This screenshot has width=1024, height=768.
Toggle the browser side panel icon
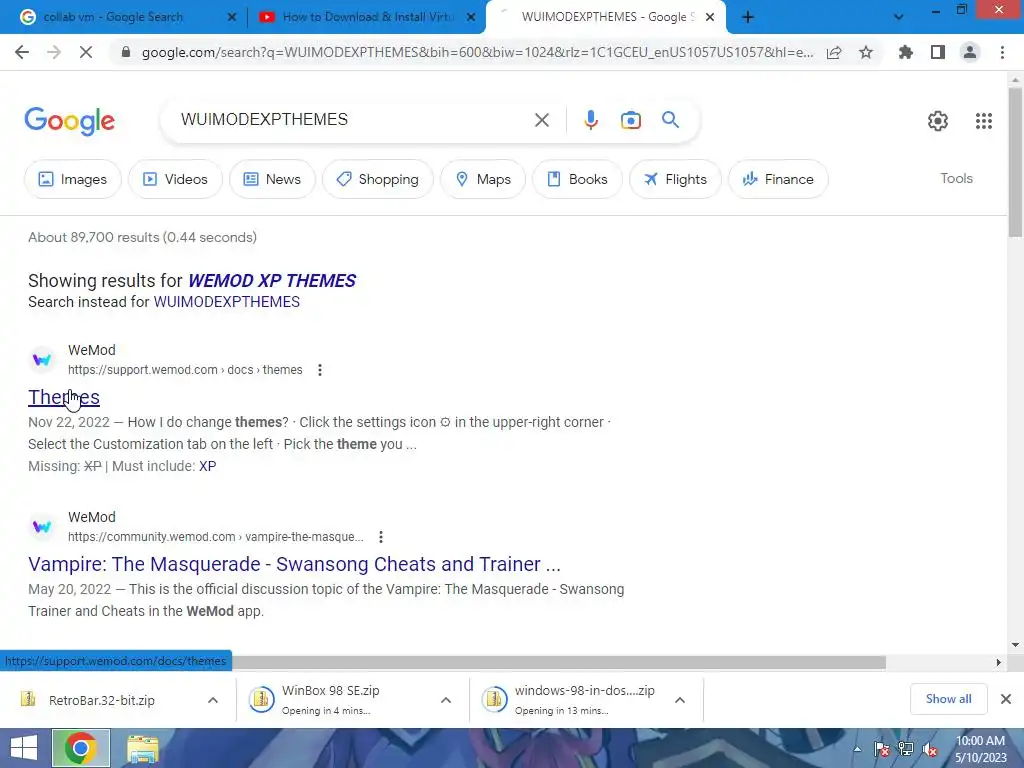pos(938,52)
